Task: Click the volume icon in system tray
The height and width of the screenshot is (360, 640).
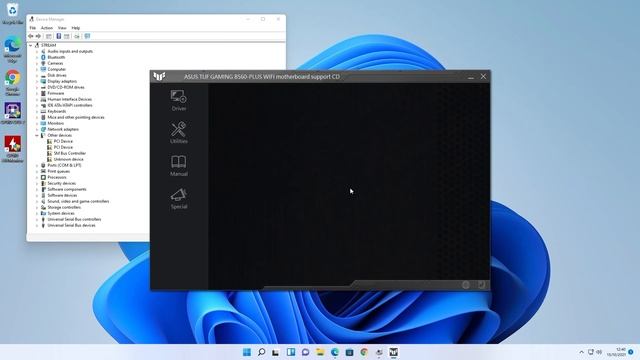Action: coord(599,352)
